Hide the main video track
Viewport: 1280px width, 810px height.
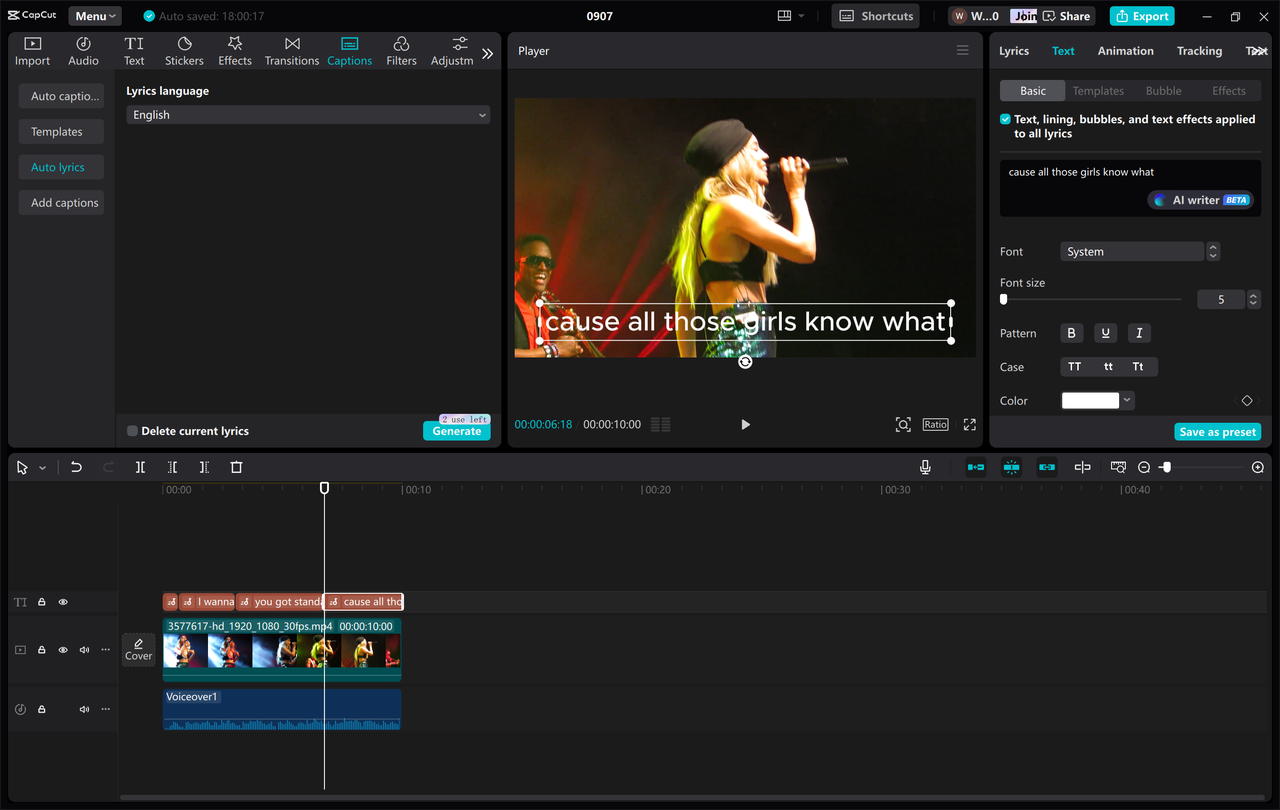click(x=63, y=650)
